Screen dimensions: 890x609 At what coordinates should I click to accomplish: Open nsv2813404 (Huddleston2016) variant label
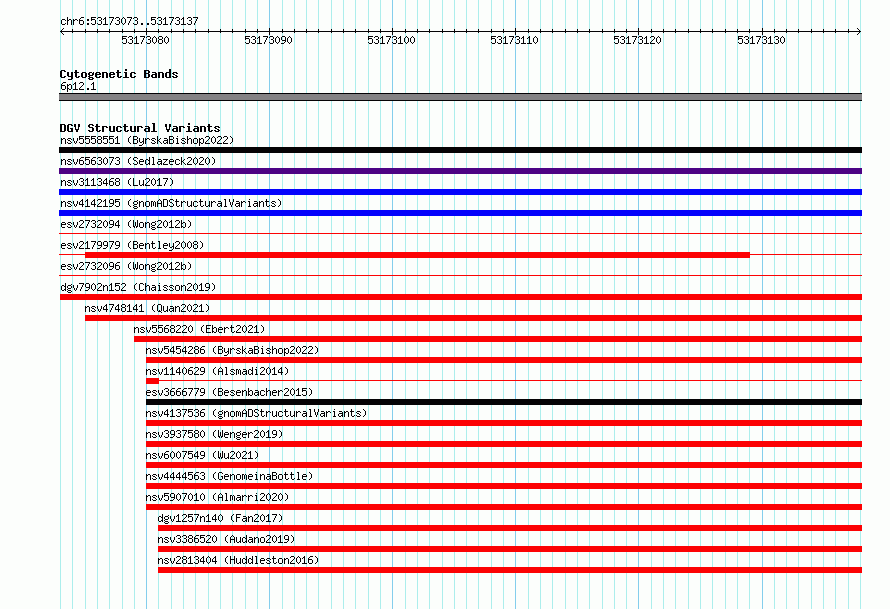click(x=238, y=560)
